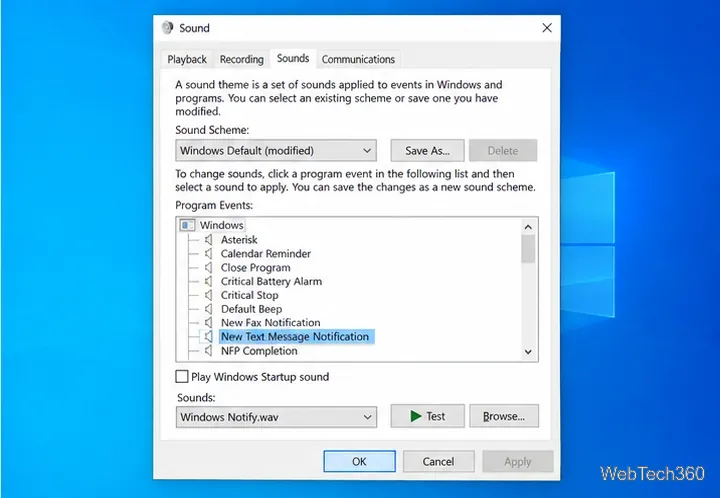The height and width of the screenshot is (498, 720).
Task: Play the sound with the Test button
Action: pos(428,416)
